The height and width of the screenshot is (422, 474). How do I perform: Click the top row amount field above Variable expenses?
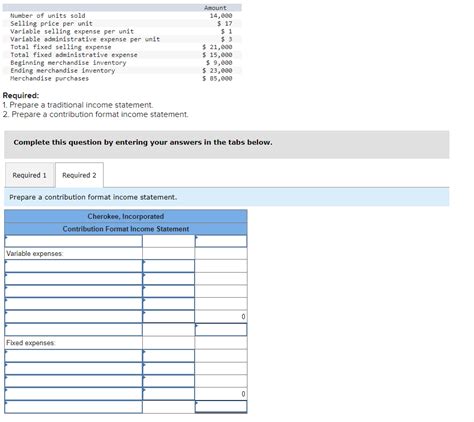coord(221,241)
